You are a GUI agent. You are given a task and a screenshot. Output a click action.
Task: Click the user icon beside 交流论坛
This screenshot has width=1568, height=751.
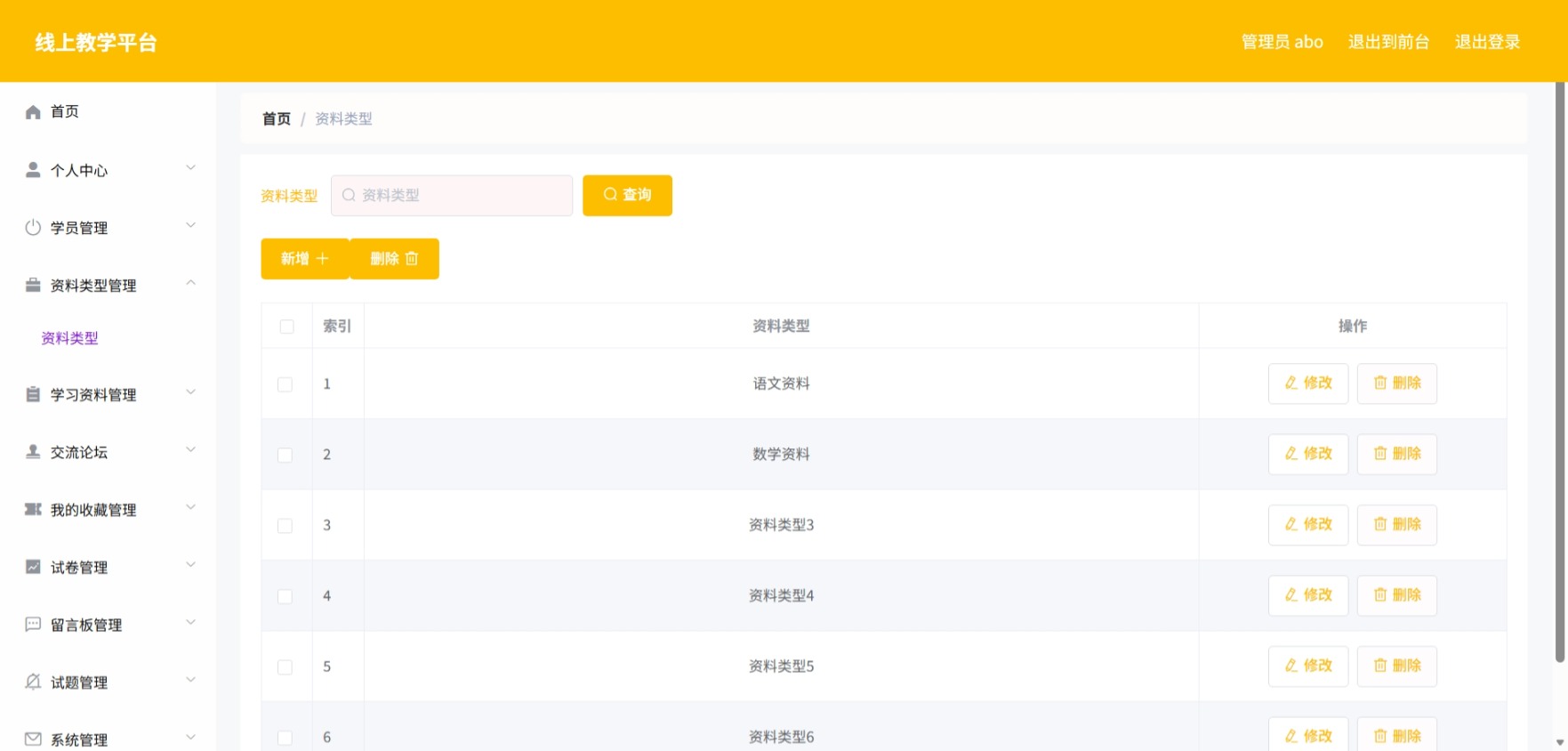33,451
